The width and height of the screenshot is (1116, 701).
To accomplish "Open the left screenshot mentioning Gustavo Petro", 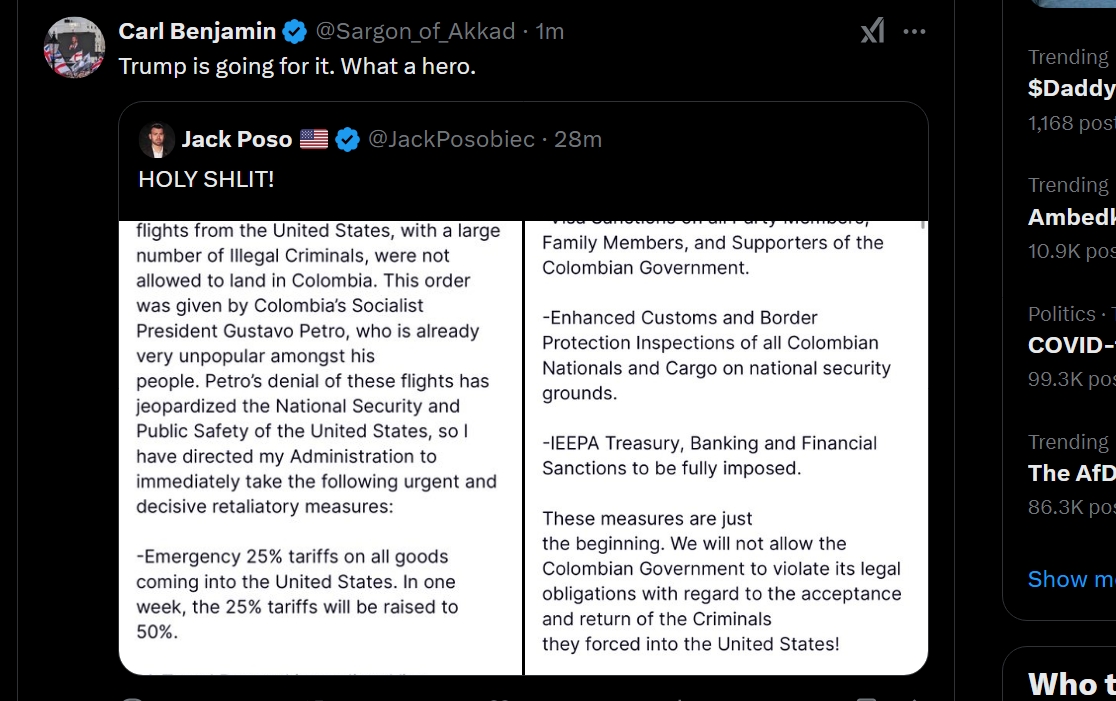I will [x=320, y=447].
